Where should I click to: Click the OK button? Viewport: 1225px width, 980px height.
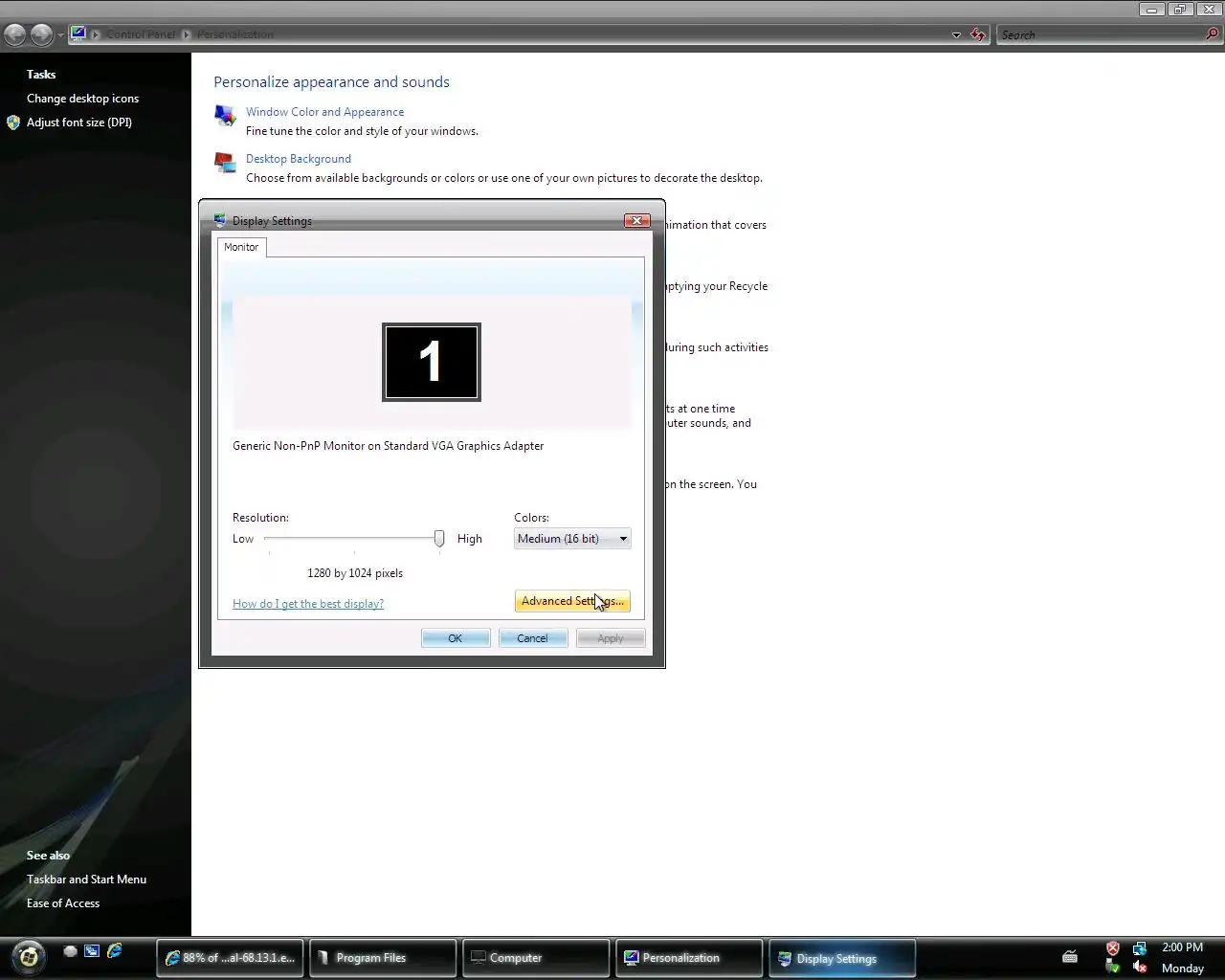coord(456,638)
